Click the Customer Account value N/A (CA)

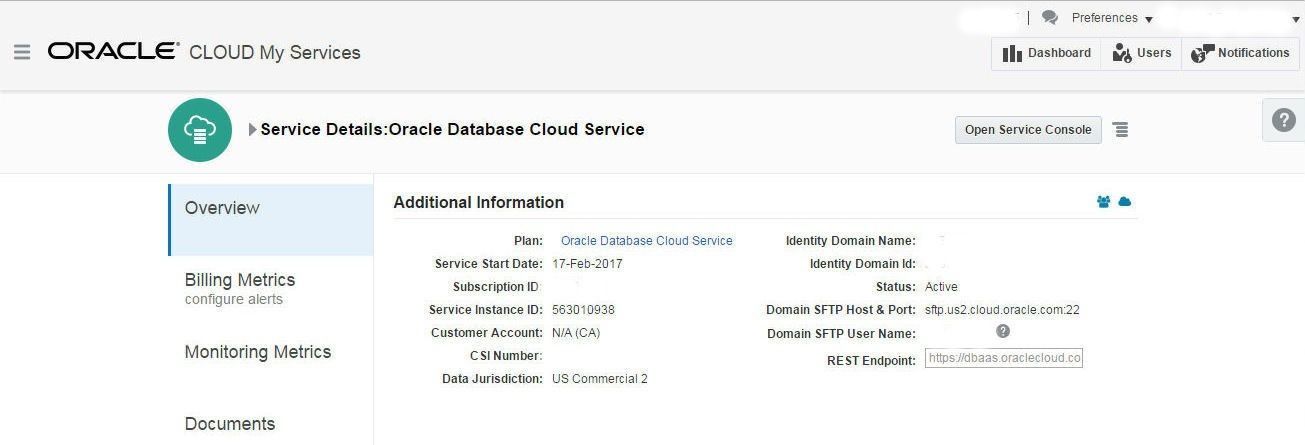(576, 333)
